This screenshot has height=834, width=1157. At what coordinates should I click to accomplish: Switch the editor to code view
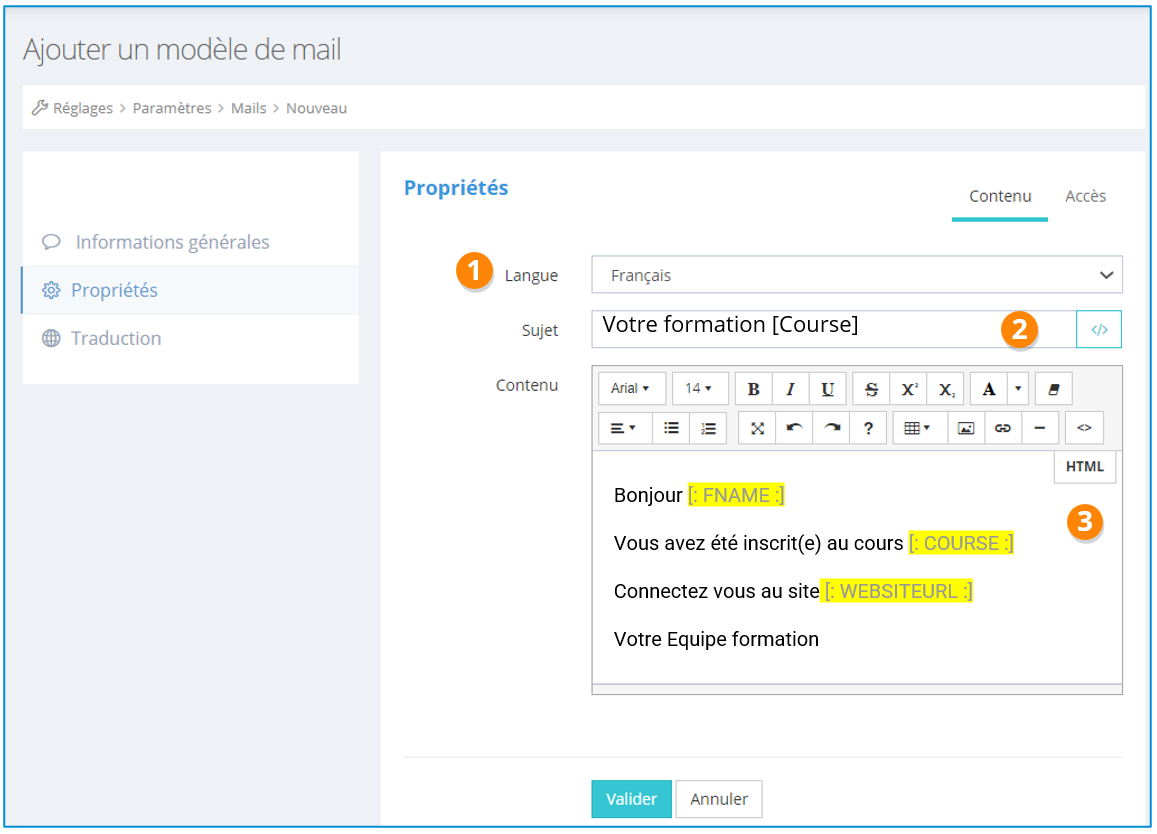pos(1084,428)
